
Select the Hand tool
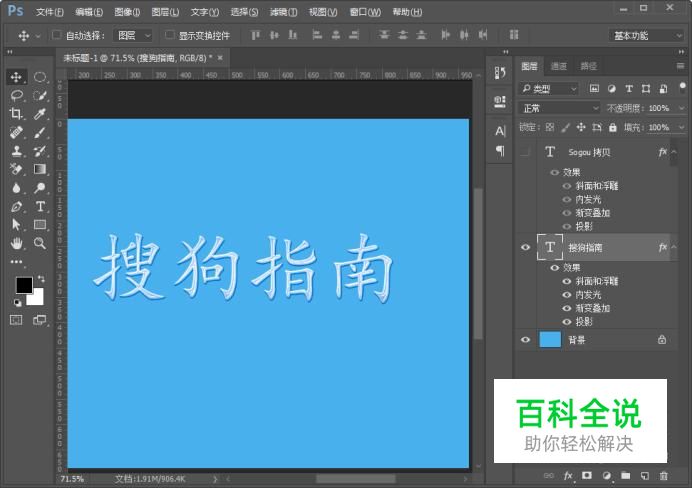coord(16,243)
